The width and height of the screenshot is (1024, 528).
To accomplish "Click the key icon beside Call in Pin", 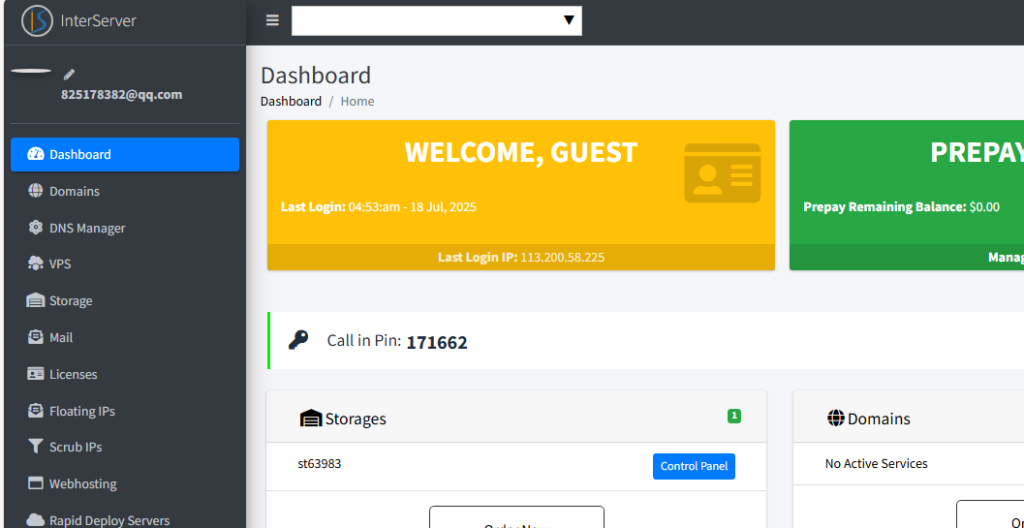I will click(298, 340).
